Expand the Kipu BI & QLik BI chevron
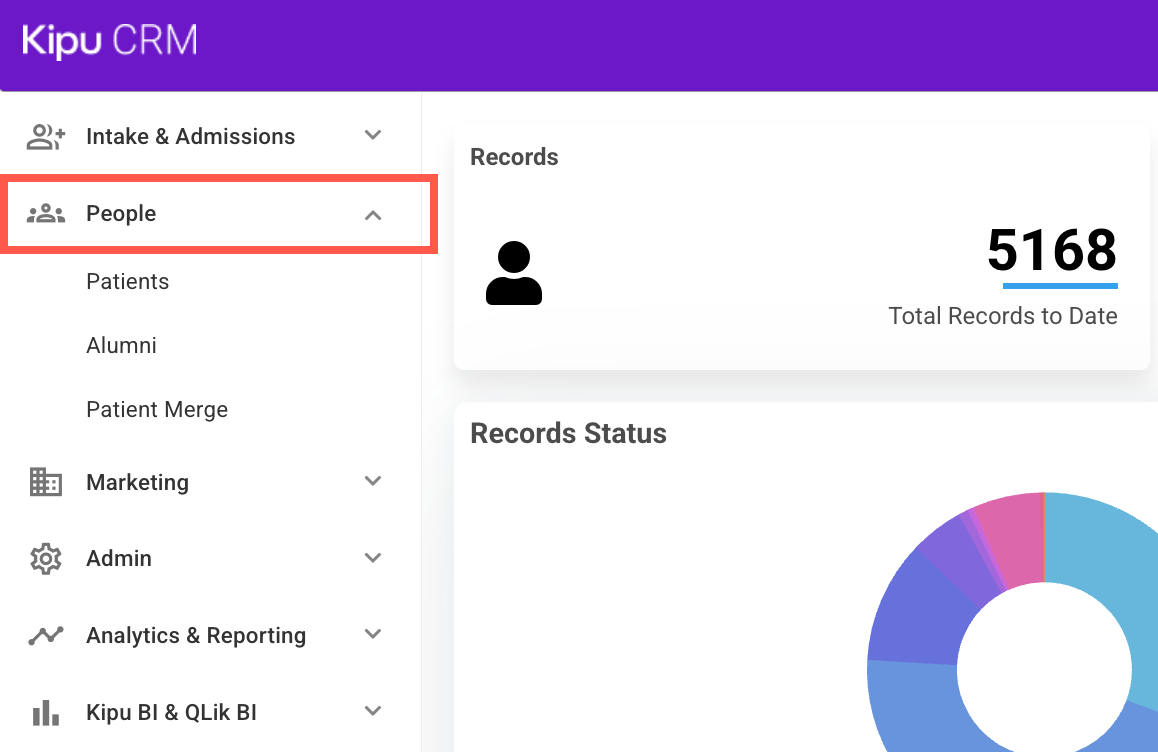 [373, 711]
